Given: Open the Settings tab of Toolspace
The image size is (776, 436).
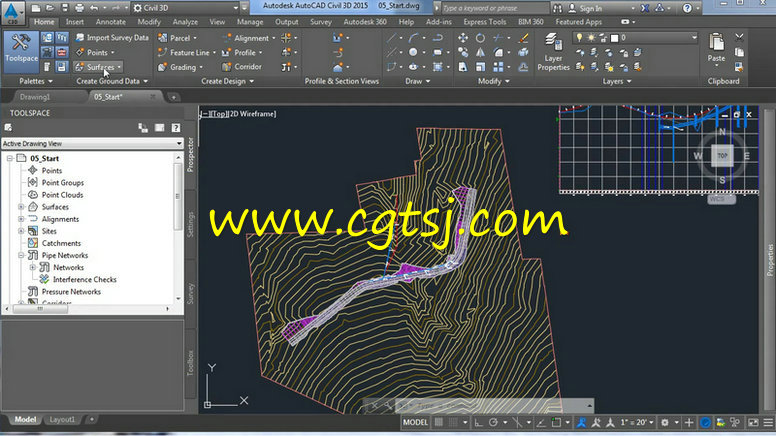Looking at the screenshot, I should pos(191,224).
